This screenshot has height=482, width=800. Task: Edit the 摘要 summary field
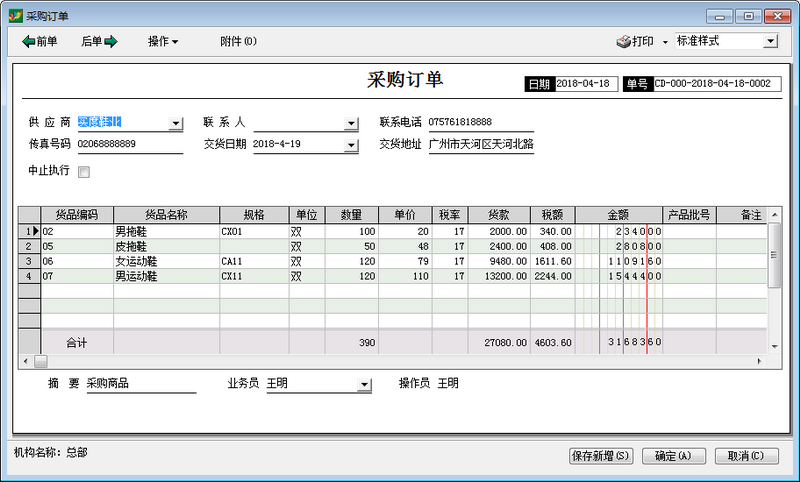(141, 384)
